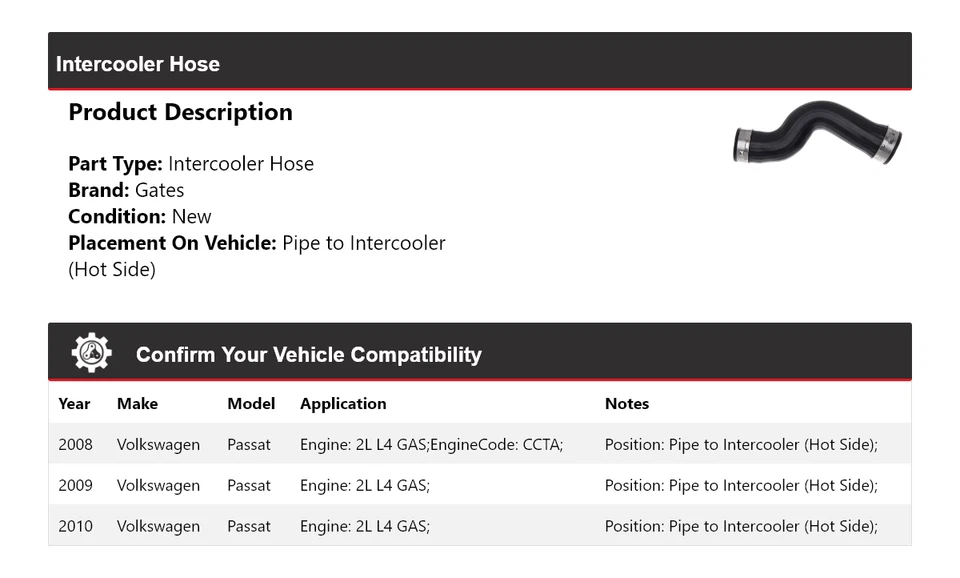Click the Confirm Your Vehicle Compatibility heading
The height and width of the screenshot is (578, 960).
pos(308,355)
